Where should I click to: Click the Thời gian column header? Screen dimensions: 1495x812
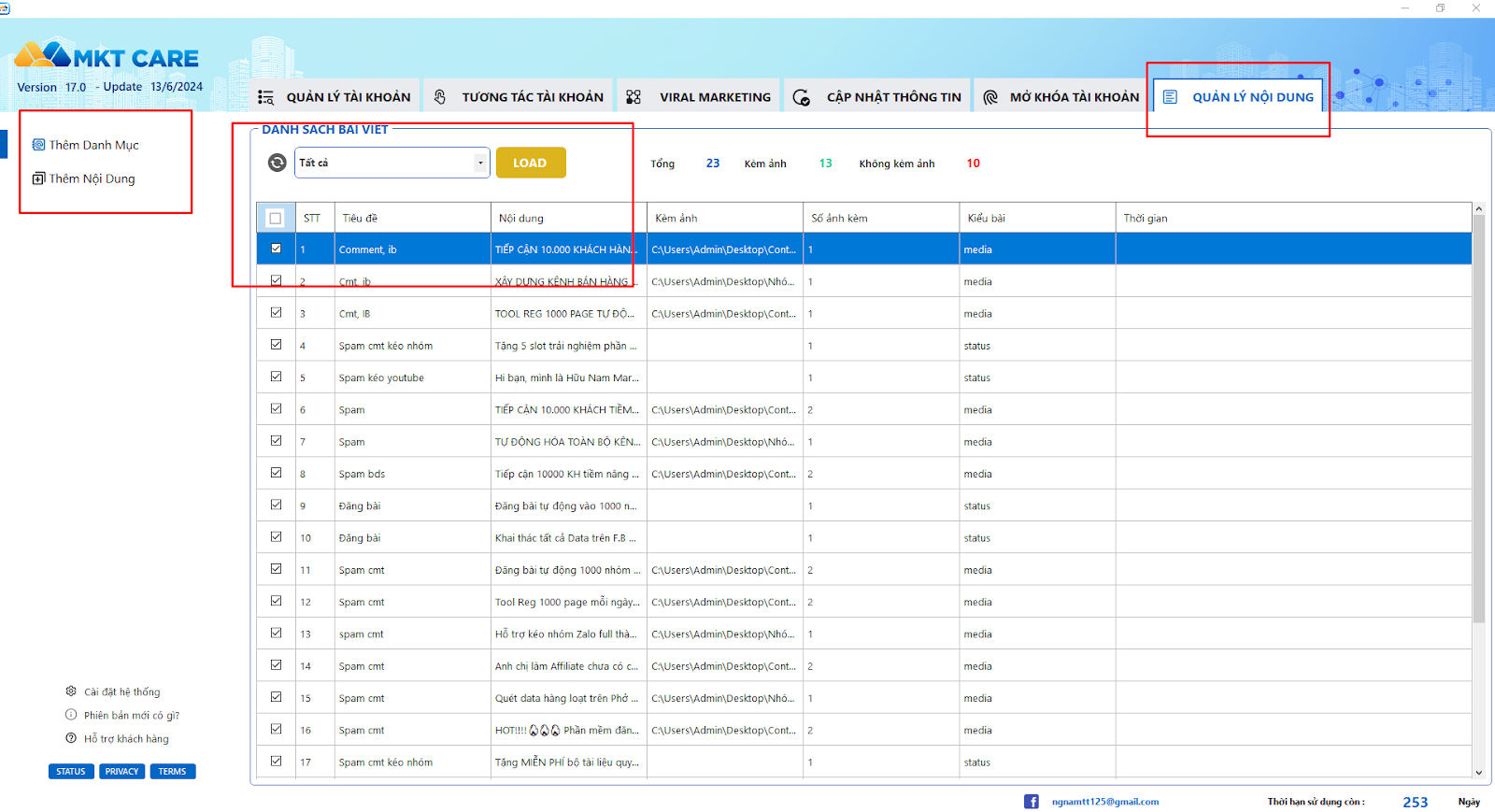pyautogui.click(x=1293, y=218)
